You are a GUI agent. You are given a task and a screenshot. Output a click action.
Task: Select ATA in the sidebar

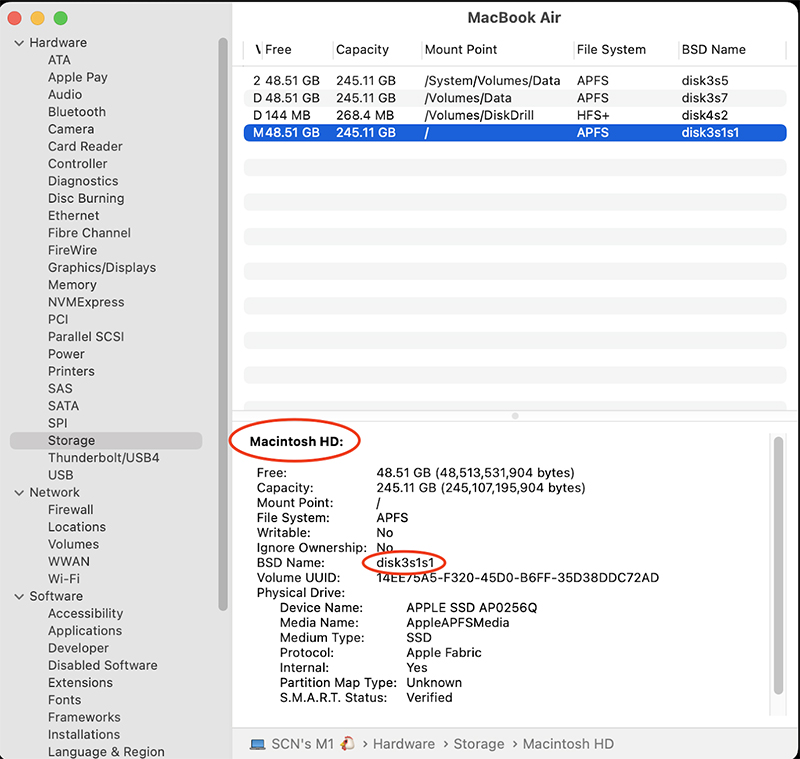tap(59, 60)
